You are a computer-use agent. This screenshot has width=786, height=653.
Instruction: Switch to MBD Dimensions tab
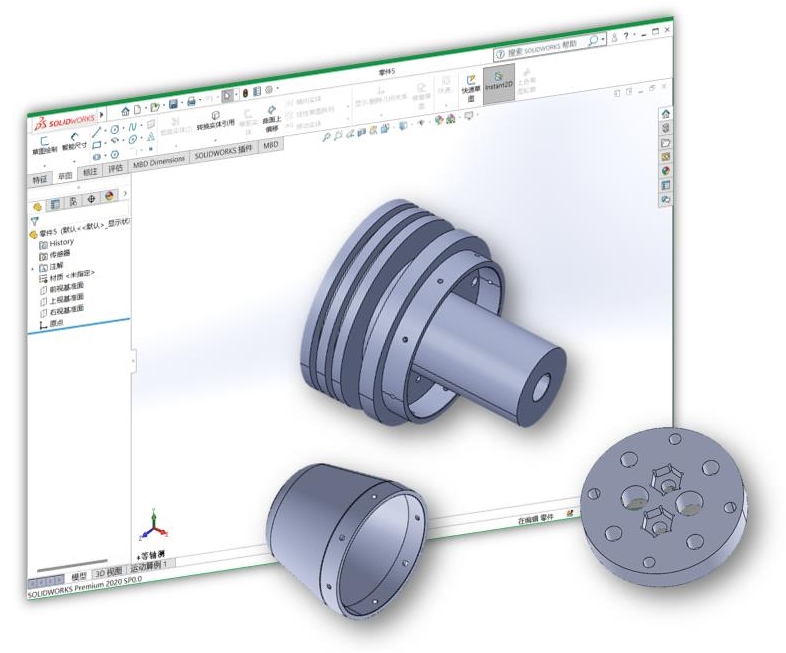pos(159,162)
